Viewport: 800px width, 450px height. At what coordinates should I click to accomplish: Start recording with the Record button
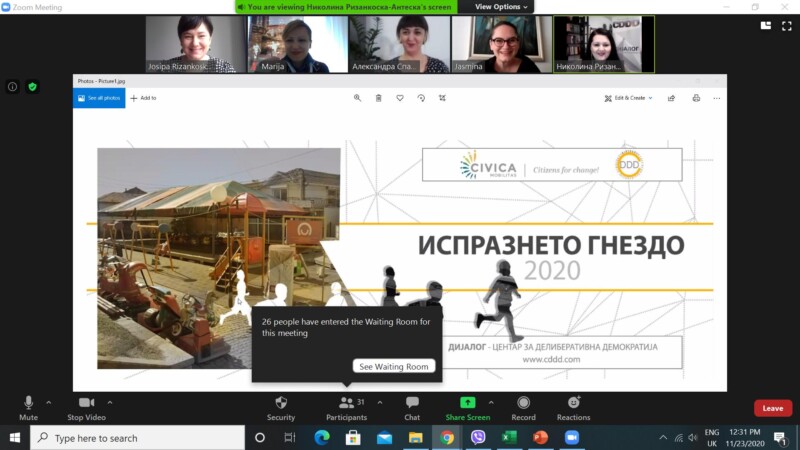[523, 406]
